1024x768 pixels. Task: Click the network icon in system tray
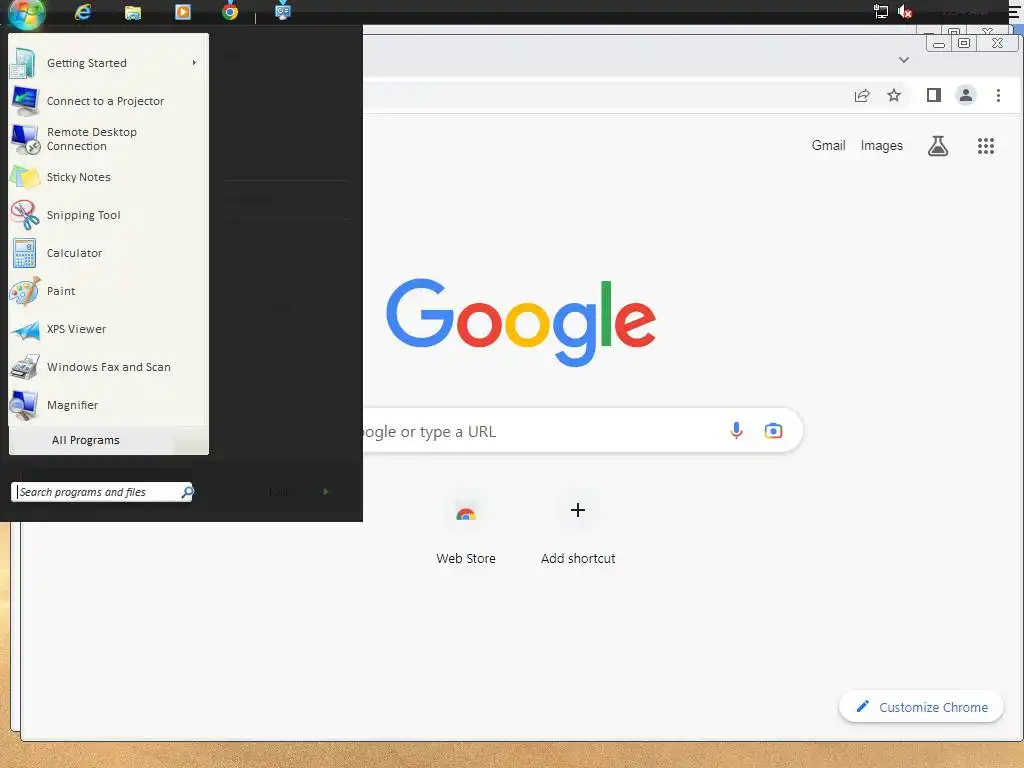point(880,11)
